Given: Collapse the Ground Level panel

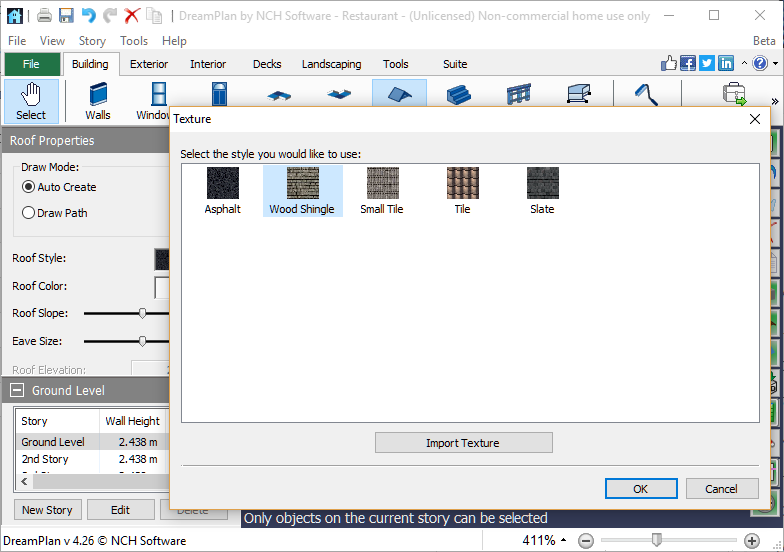Looking at the screenshot, I should tap(17, 391).
